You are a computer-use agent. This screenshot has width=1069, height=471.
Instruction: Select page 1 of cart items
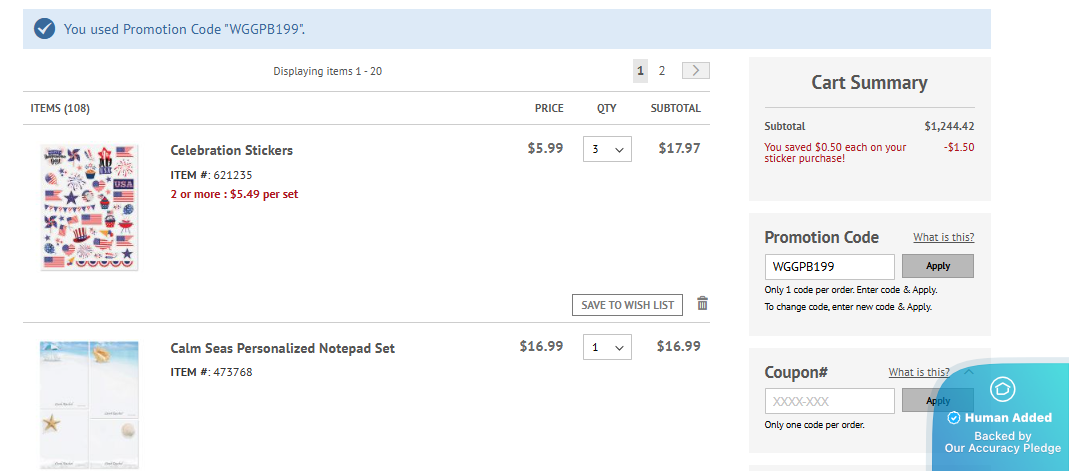[x=640, y=71]
